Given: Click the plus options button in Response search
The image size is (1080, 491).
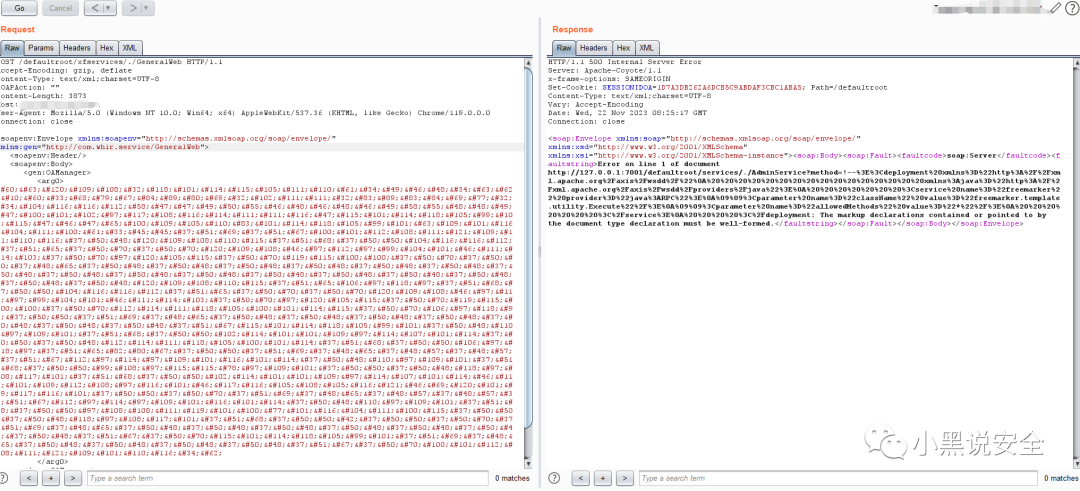Looking at the screenshot, I should 603,478.
